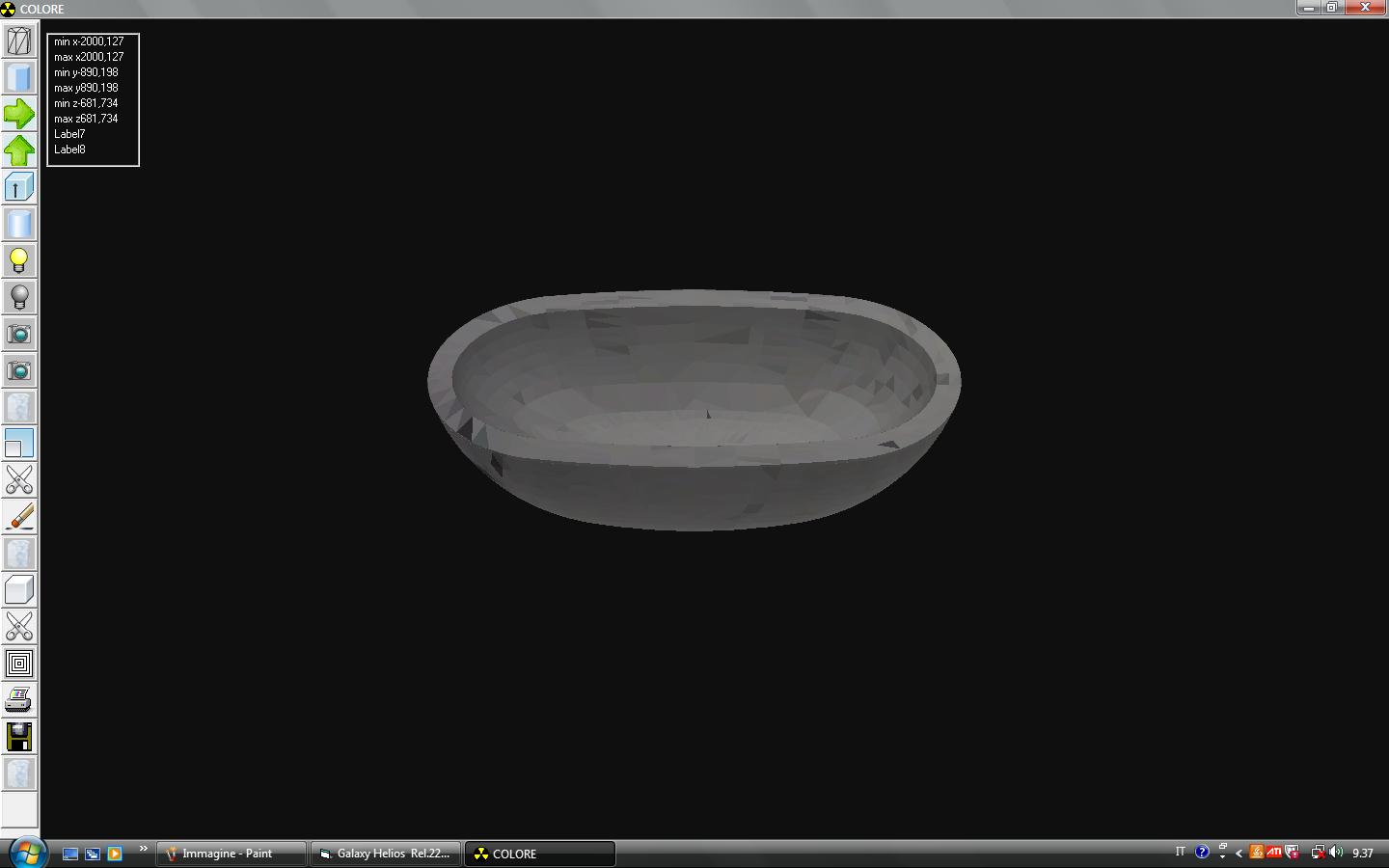
Task: Select the scissors icon below the white cube
Action: click(x=19, y=627)
